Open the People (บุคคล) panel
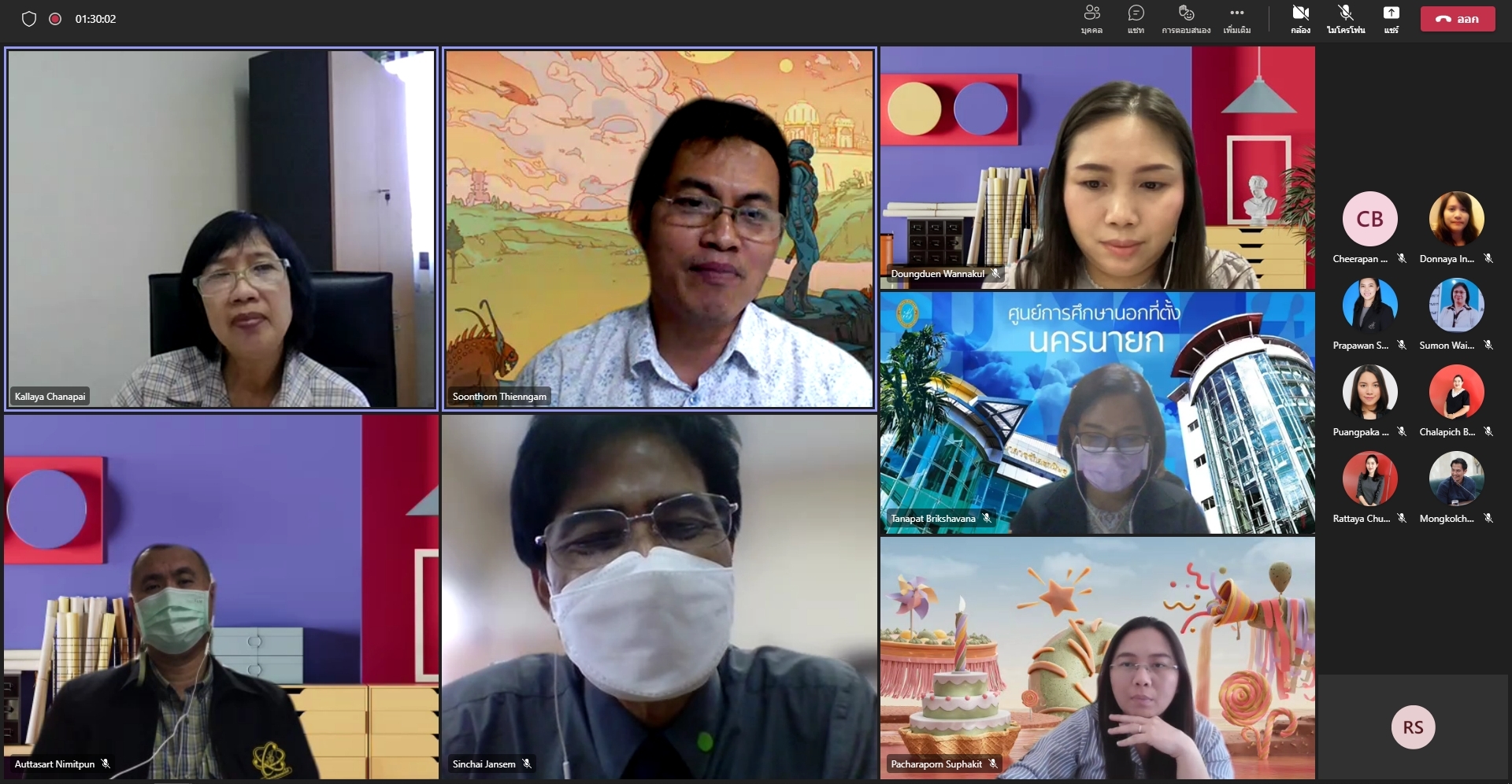 coord(1091,19)
